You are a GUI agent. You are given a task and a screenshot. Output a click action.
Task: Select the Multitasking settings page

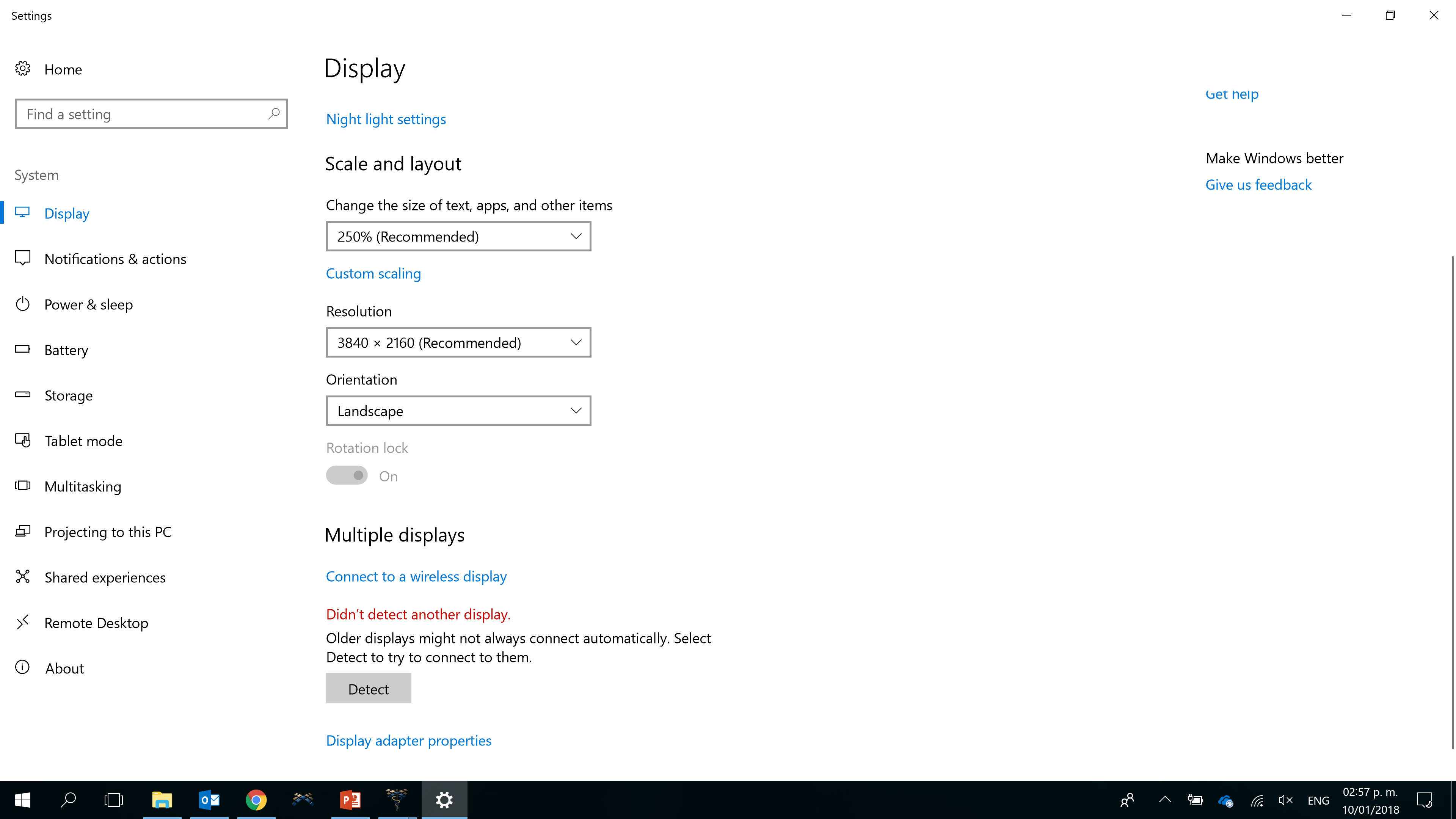click(x=83, y=486)
